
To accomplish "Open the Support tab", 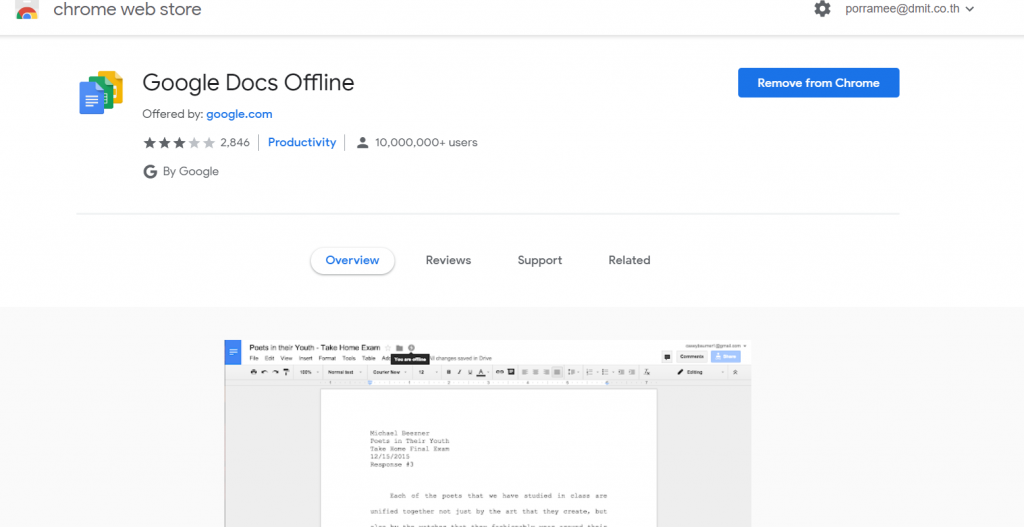I will coord(540,261).
